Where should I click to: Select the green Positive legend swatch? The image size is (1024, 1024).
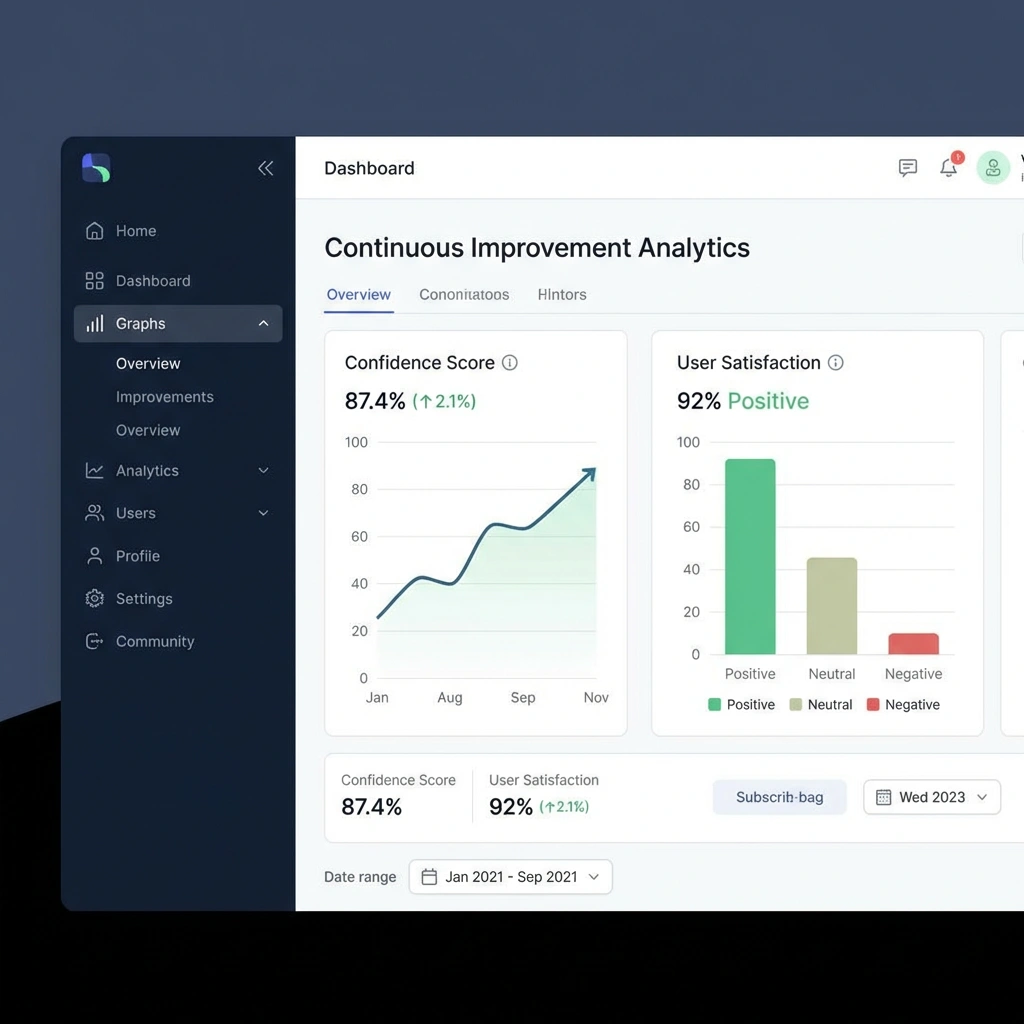pos(714,704)
